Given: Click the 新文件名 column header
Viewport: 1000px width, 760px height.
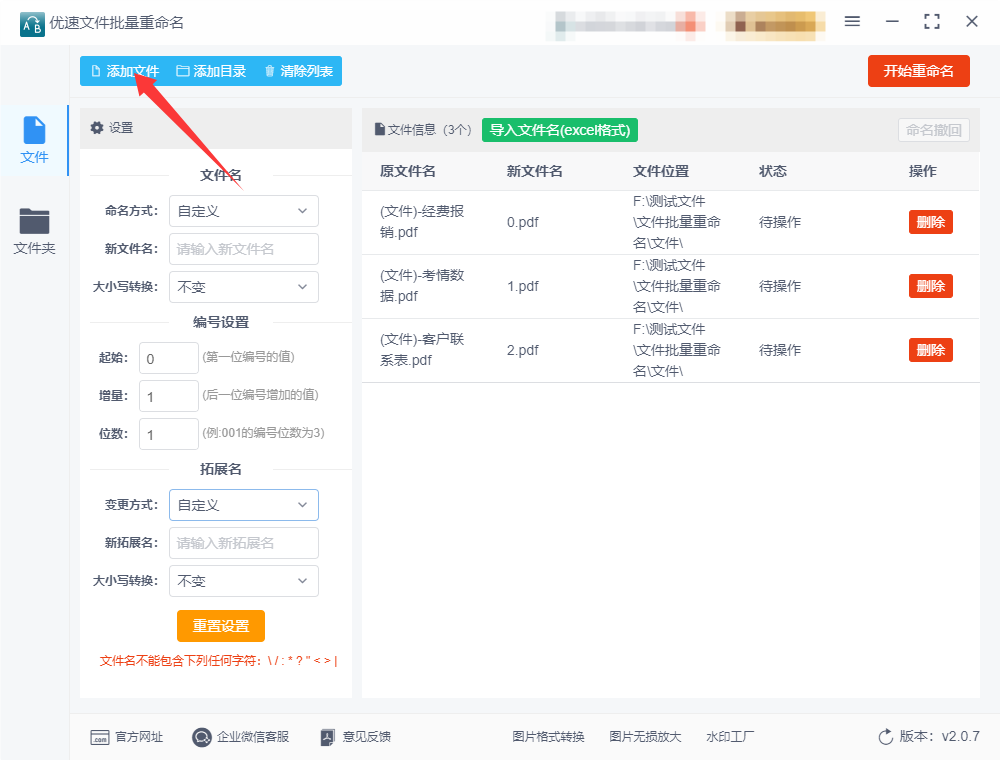Looking at the screenshot, I should [534, 171].
